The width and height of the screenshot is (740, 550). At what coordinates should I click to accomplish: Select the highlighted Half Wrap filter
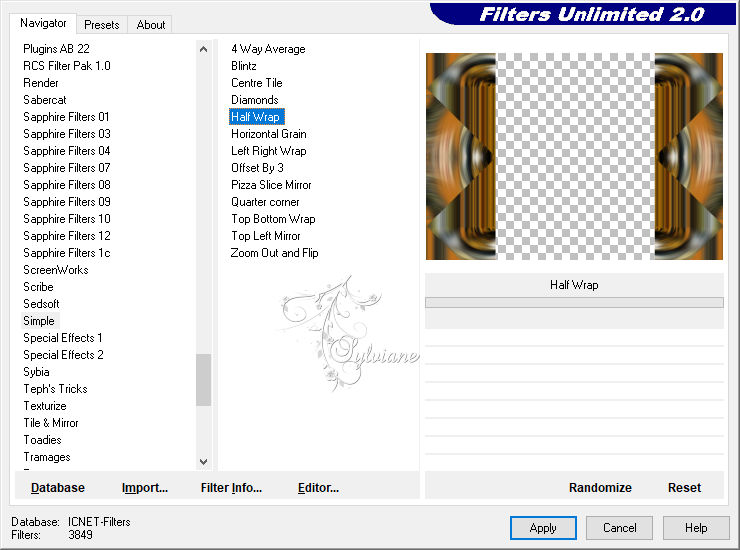[x=257, y=117]
